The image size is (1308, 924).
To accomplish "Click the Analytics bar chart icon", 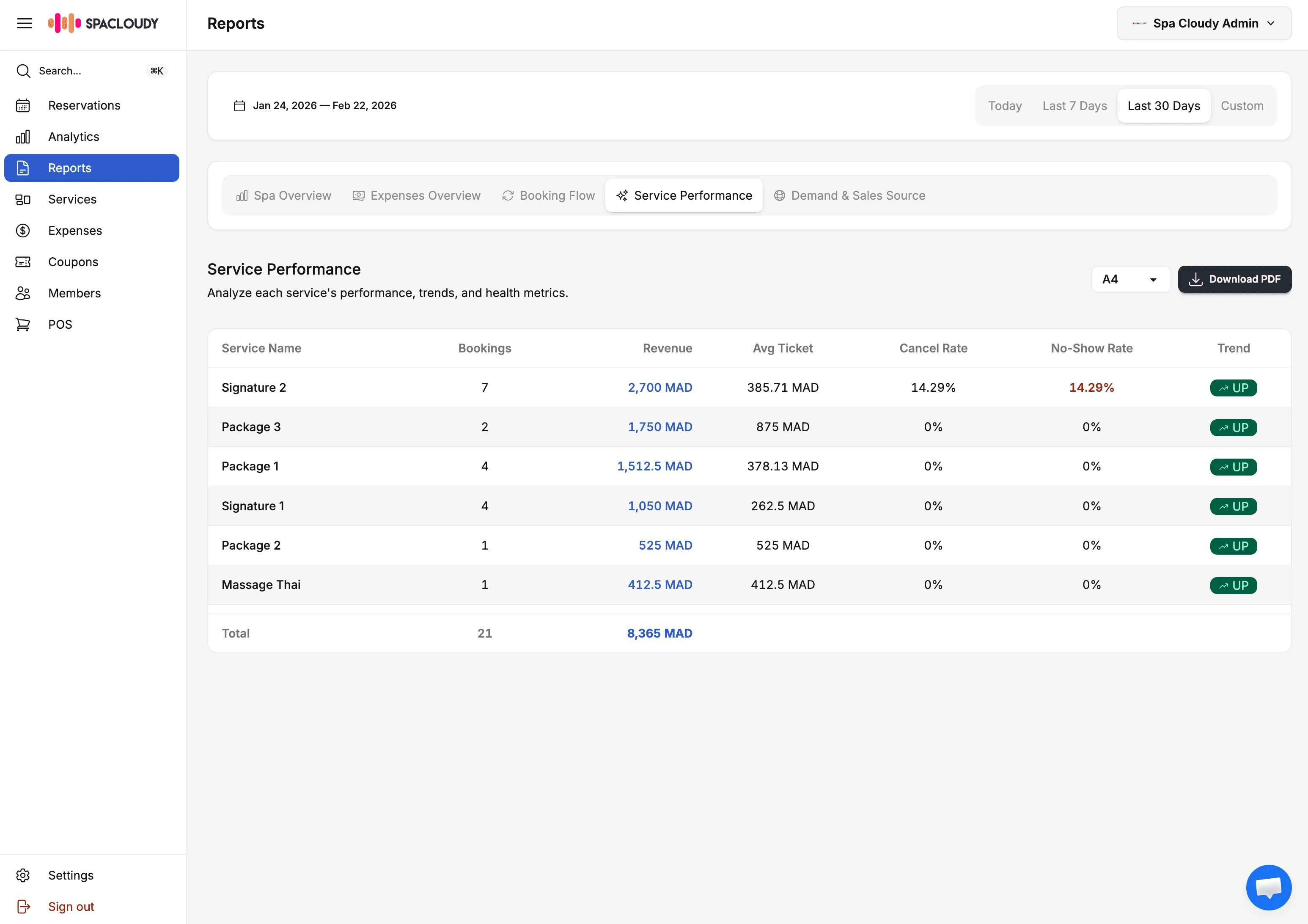I will tap(23, 137).
